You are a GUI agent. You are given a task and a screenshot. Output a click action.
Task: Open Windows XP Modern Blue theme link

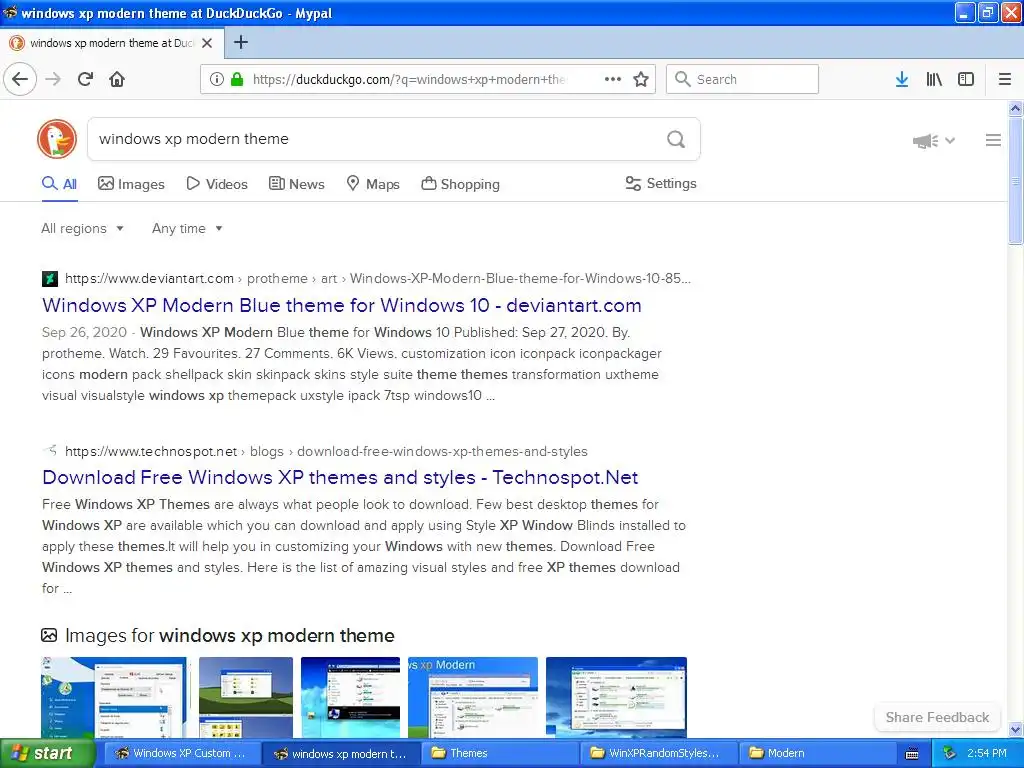pos(342,305)
